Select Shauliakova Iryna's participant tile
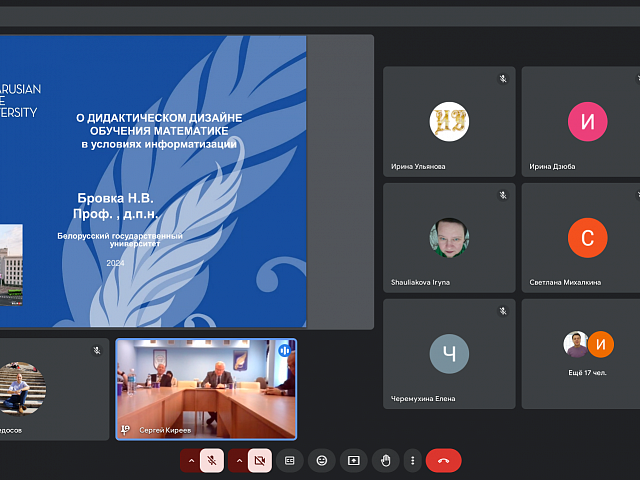The height and width of the screenshot is (480, 640). 449,237
